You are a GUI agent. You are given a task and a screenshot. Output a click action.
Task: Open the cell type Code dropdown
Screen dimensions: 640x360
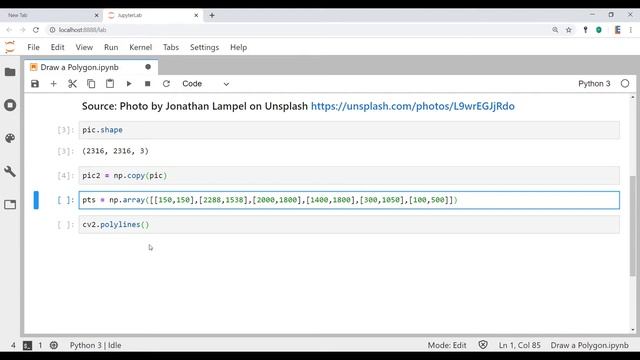[205, 84]
